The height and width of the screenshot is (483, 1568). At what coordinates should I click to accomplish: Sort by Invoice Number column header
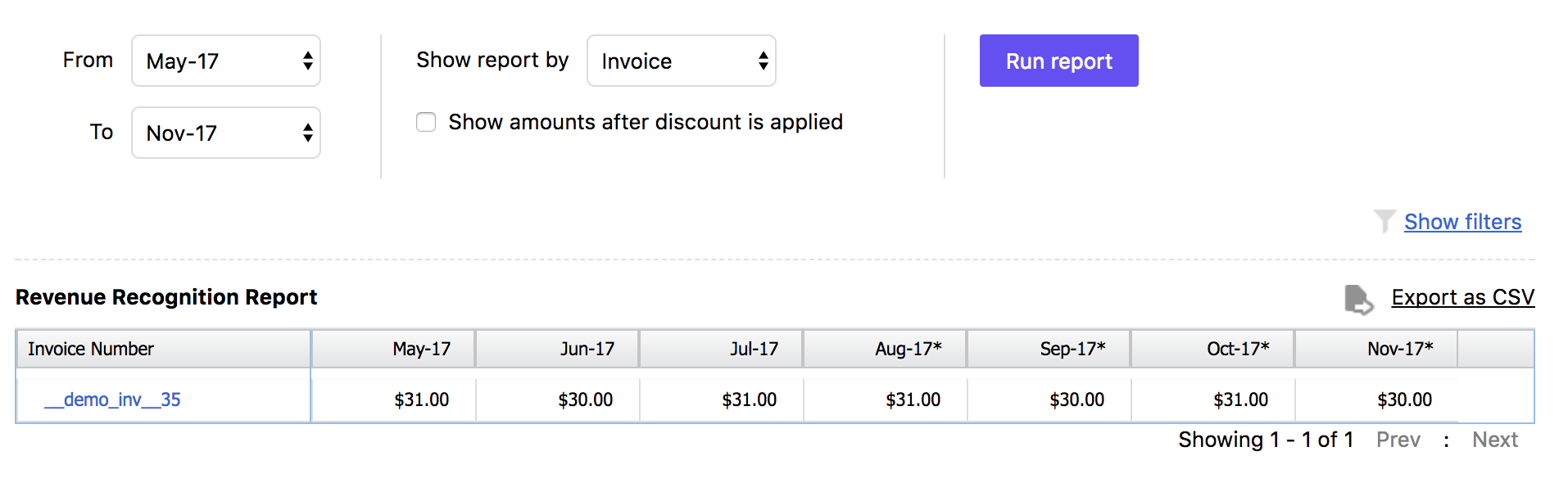point(91,349)
